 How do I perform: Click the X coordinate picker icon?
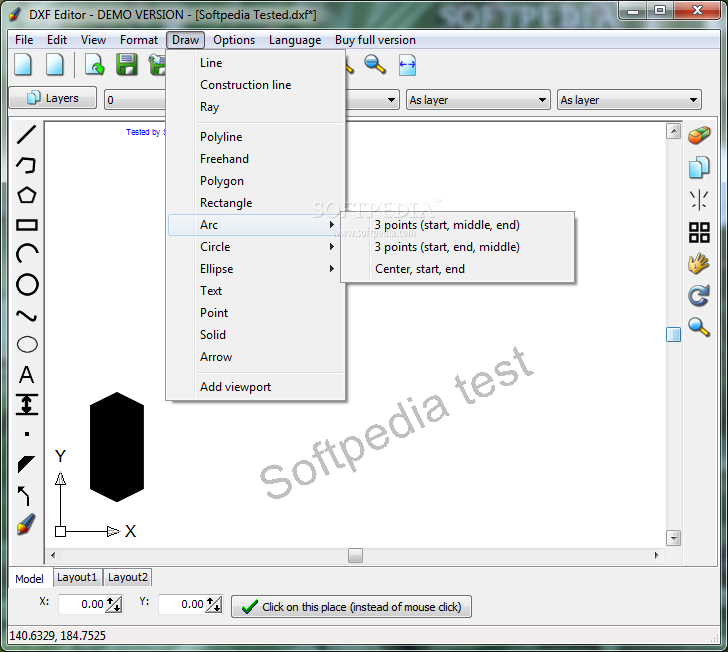(x=114, y=604)
